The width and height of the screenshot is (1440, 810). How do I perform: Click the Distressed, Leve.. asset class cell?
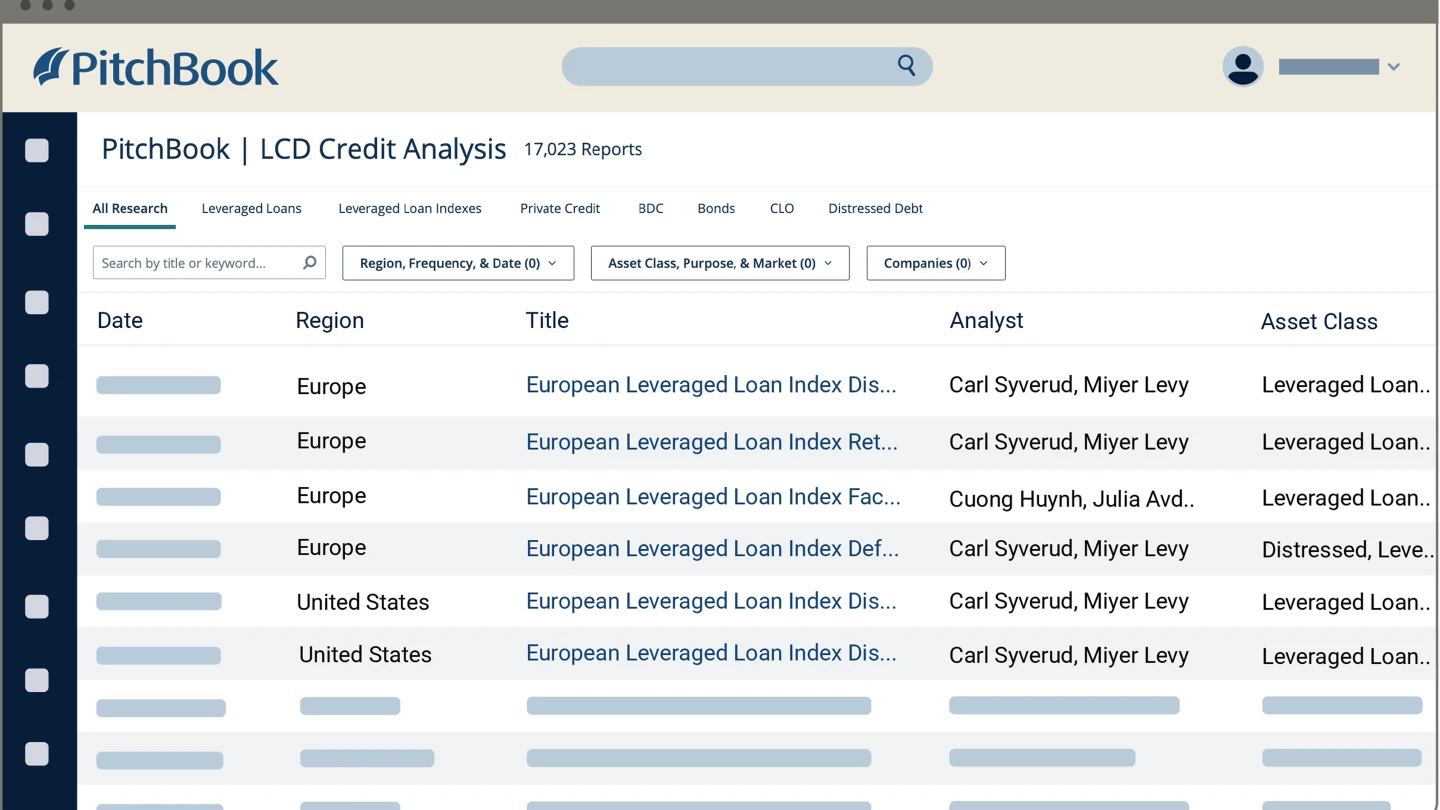[1348, 550]
